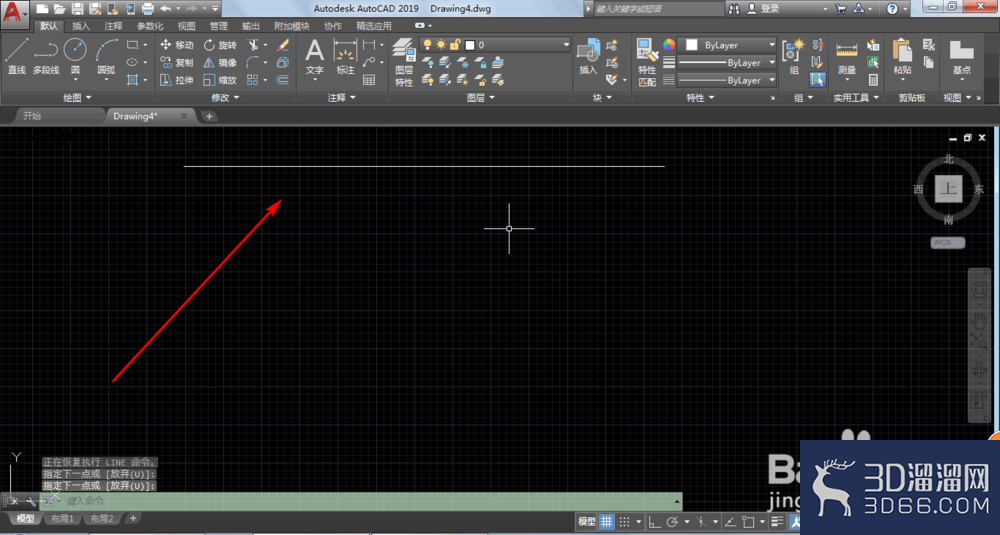Expand the Draw (绘图) panel flyout
1000x535 pixels.
coord(77,98)
